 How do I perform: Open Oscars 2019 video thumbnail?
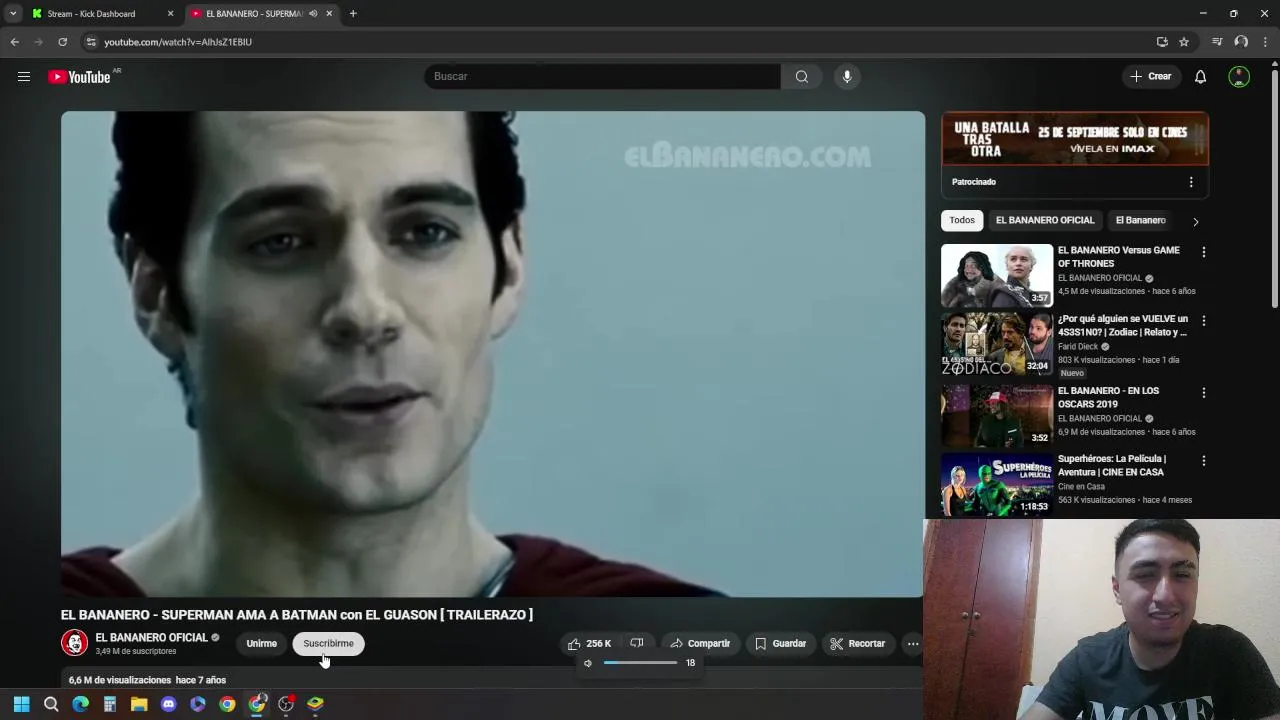997,415
